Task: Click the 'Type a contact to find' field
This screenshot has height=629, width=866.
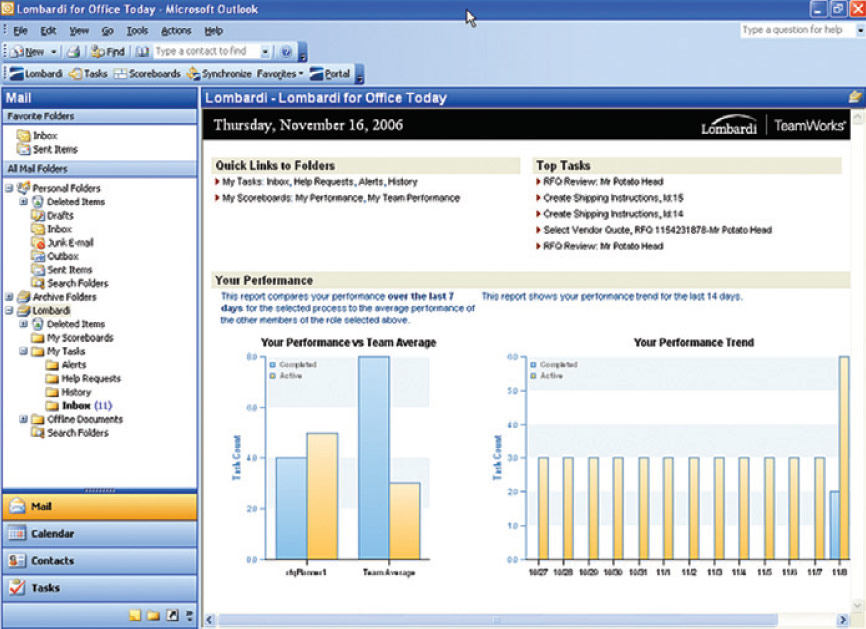Action: pyautogui.click(x=207, y=51)
